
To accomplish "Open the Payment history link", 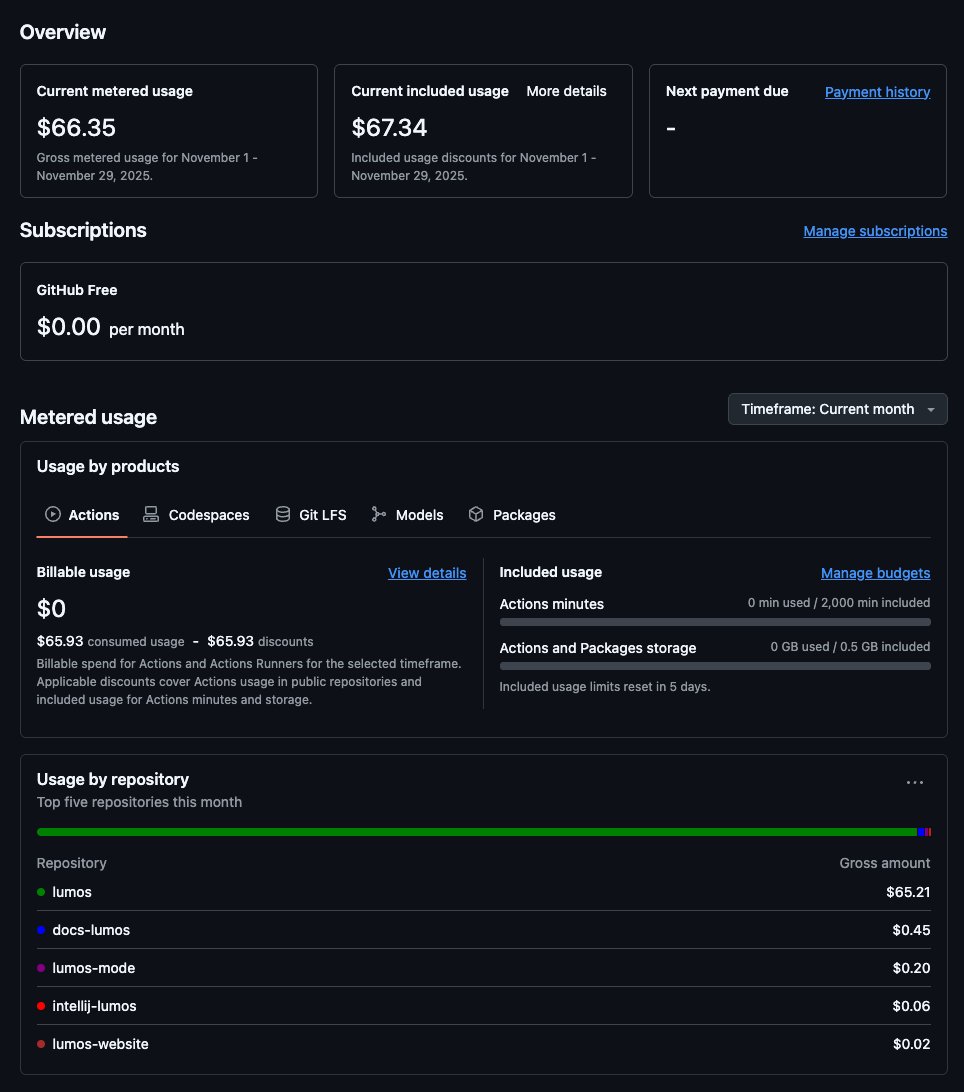I will (x=877, y=92).
